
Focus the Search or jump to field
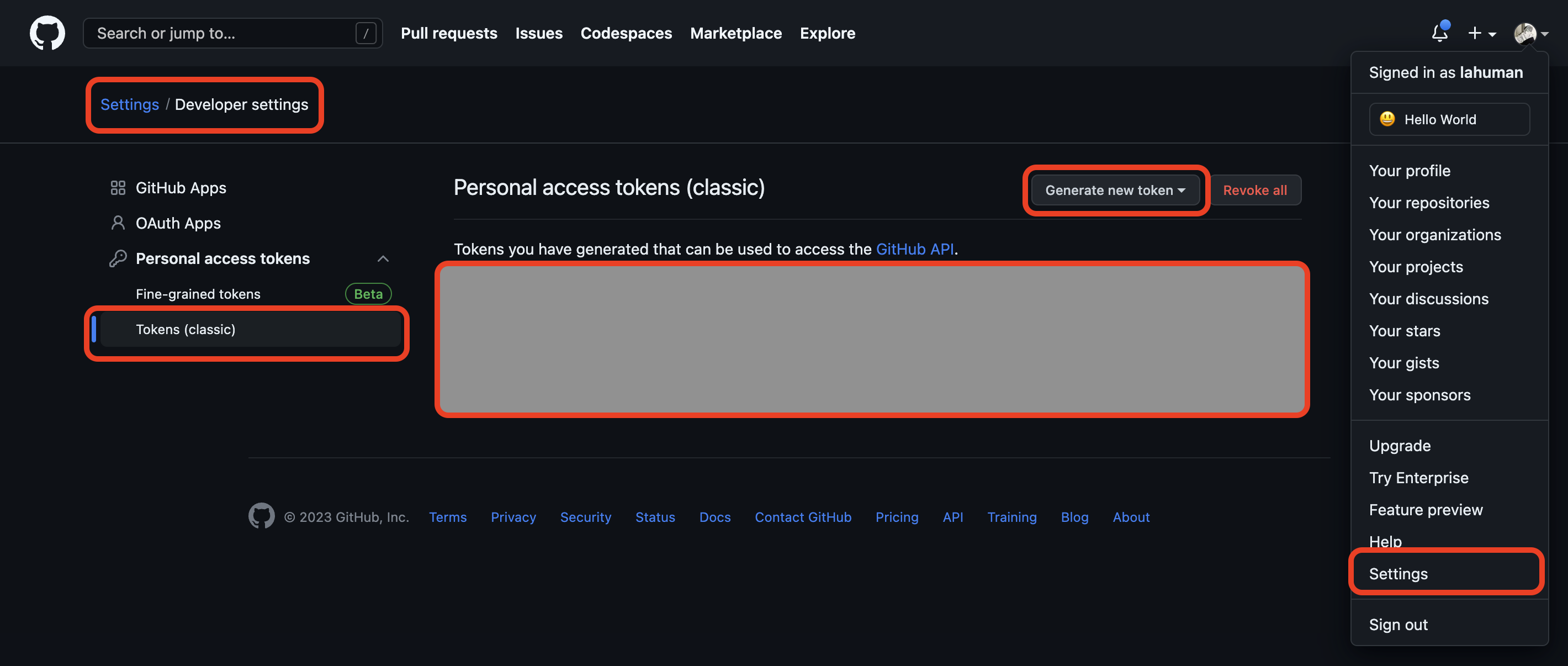coord(219,33)
